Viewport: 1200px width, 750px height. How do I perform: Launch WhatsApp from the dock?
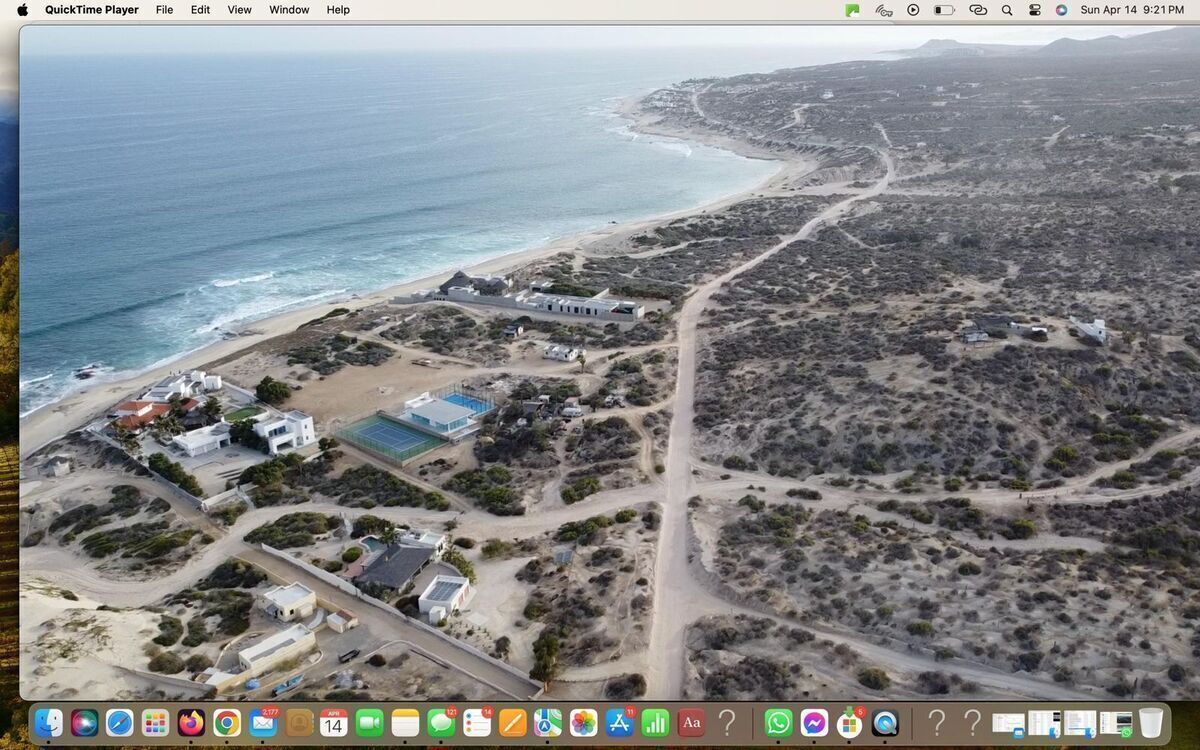coord(778,722)
